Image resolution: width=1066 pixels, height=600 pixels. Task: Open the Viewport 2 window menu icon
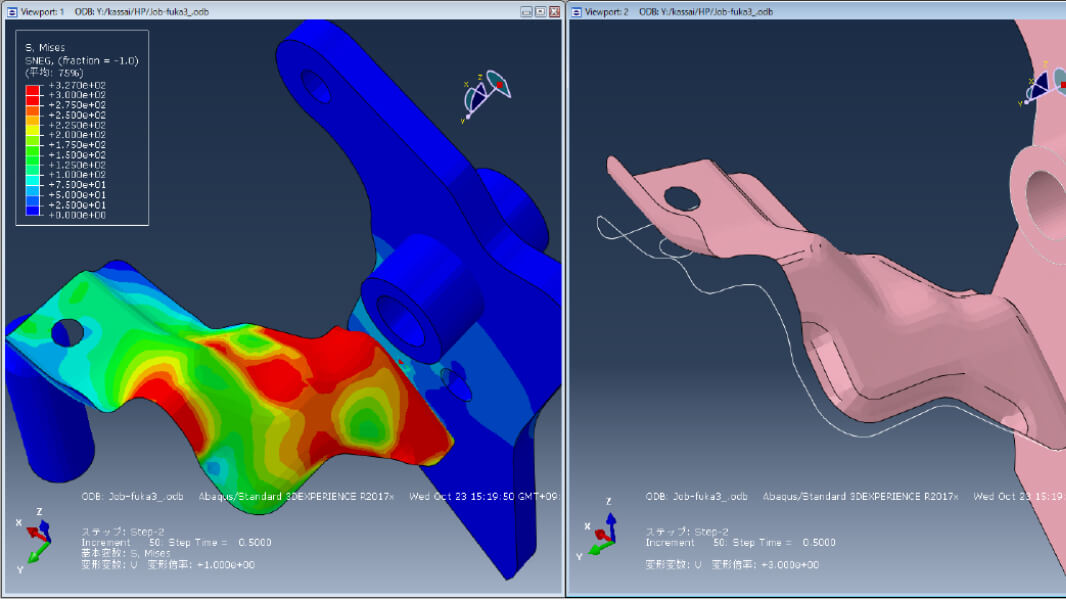(x=577, y=12)
